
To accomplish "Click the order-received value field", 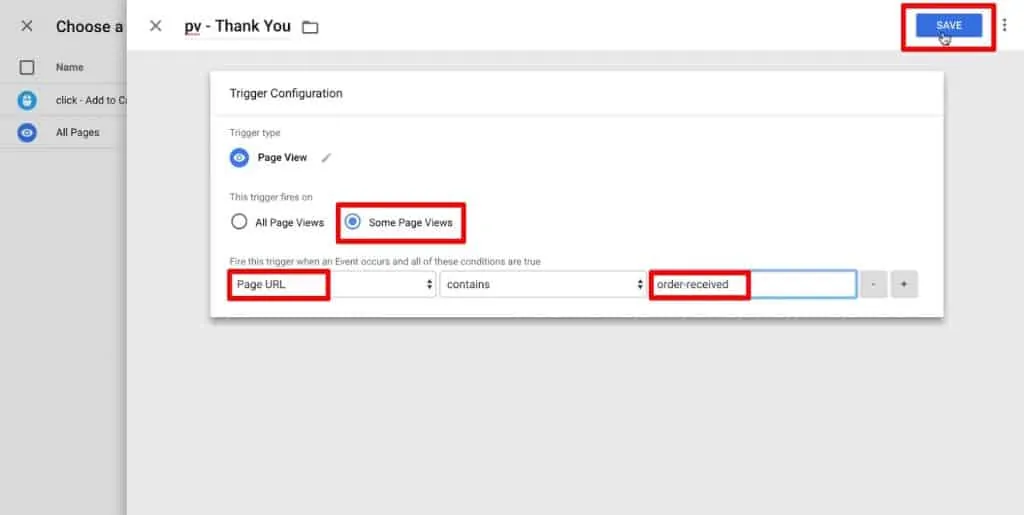I will [x=753, y=285].
